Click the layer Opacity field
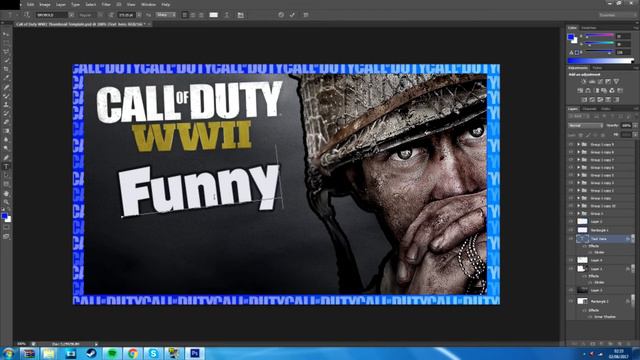 click(x=626, y=126)
